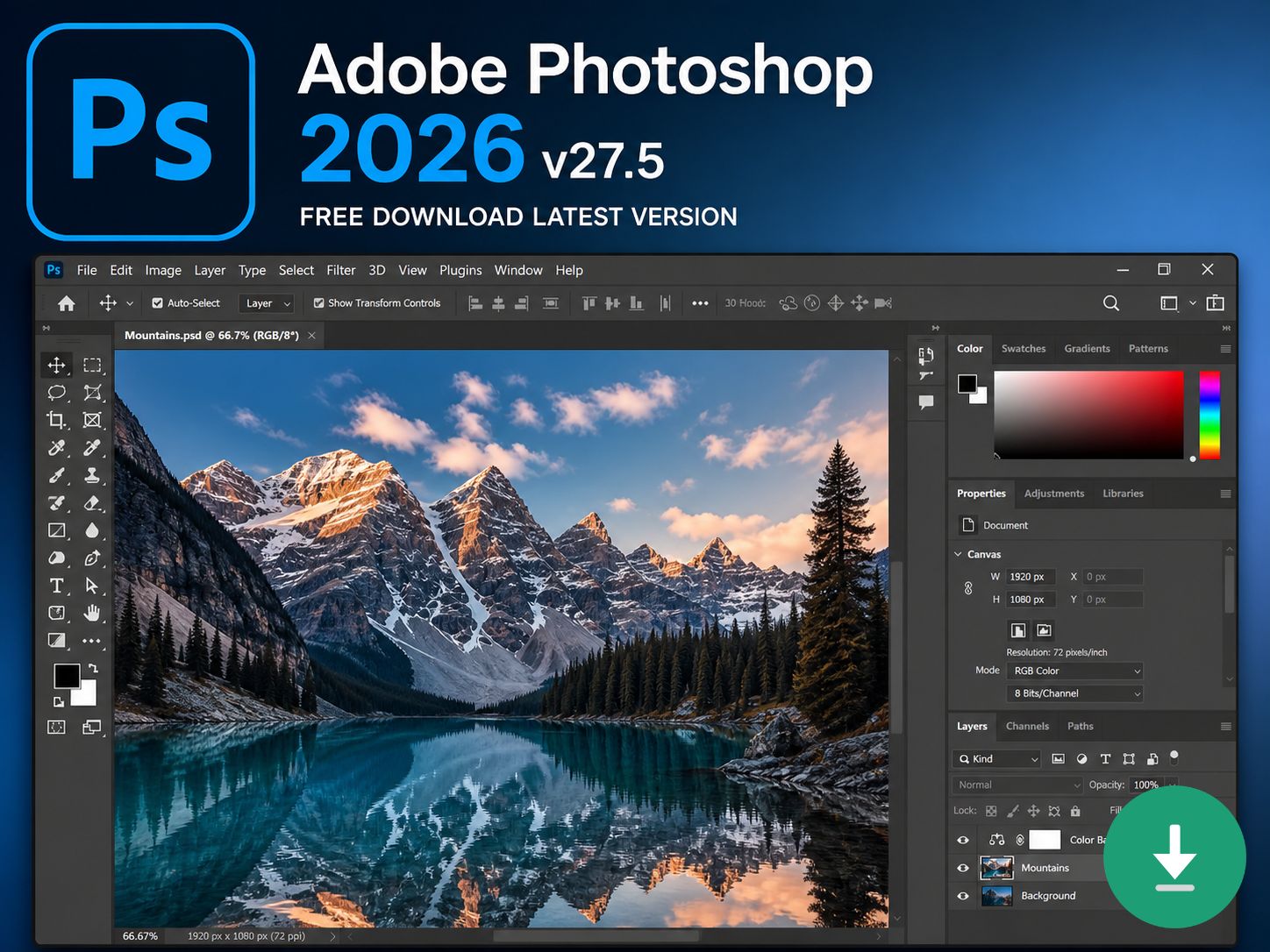Toggle the Auto-Select checkbox
Screen dimensions: 1270x952
coord(158,303)
